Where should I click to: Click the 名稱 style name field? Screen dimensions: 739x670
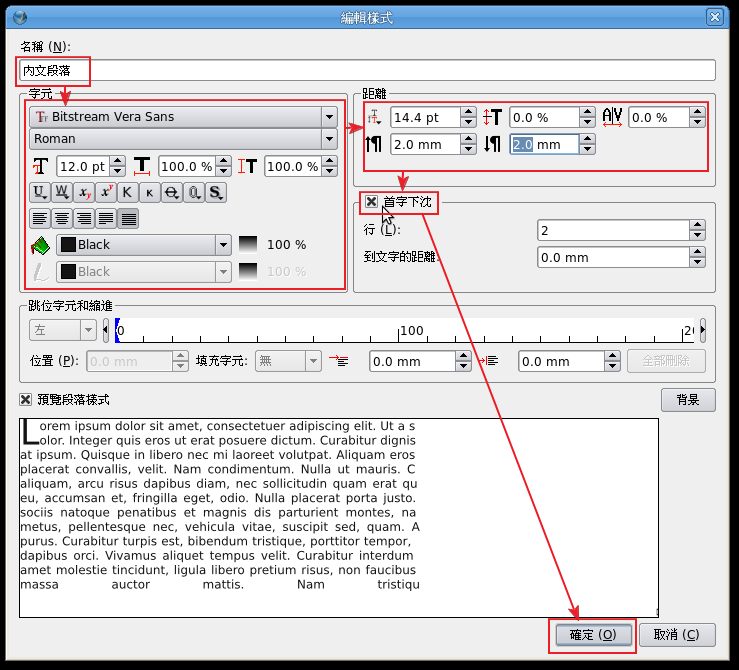pyautogui.click(x=400, y=70)
